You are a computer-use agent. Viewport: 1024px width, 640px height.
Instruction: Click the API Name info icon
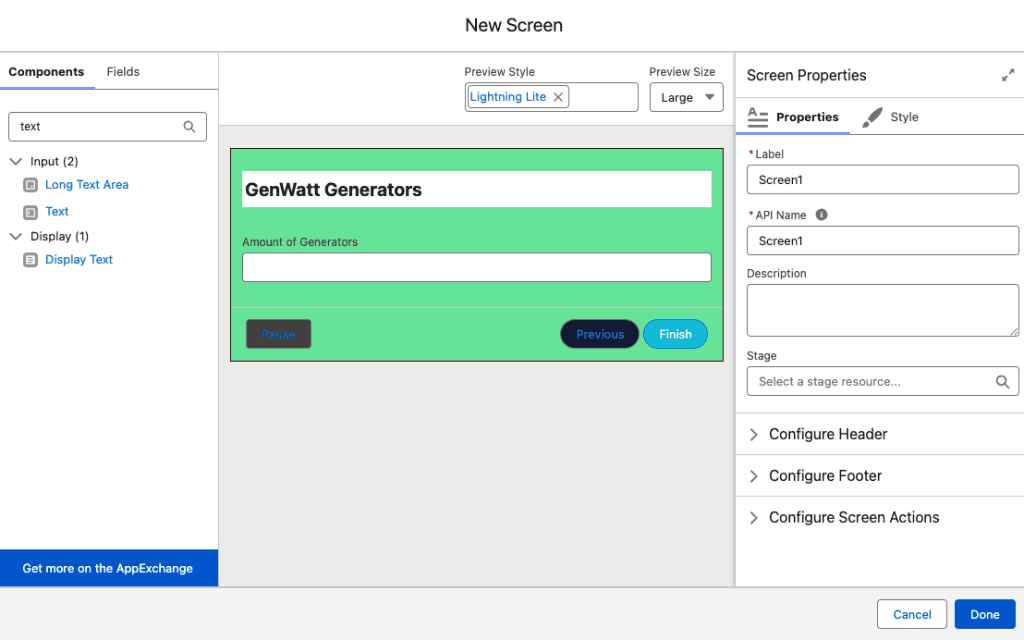(822, 214)
